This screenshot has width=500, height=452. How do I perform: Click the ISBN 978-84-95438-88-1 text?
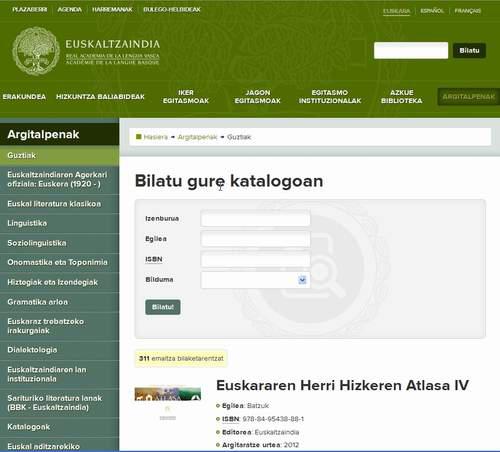coord(263,419)
